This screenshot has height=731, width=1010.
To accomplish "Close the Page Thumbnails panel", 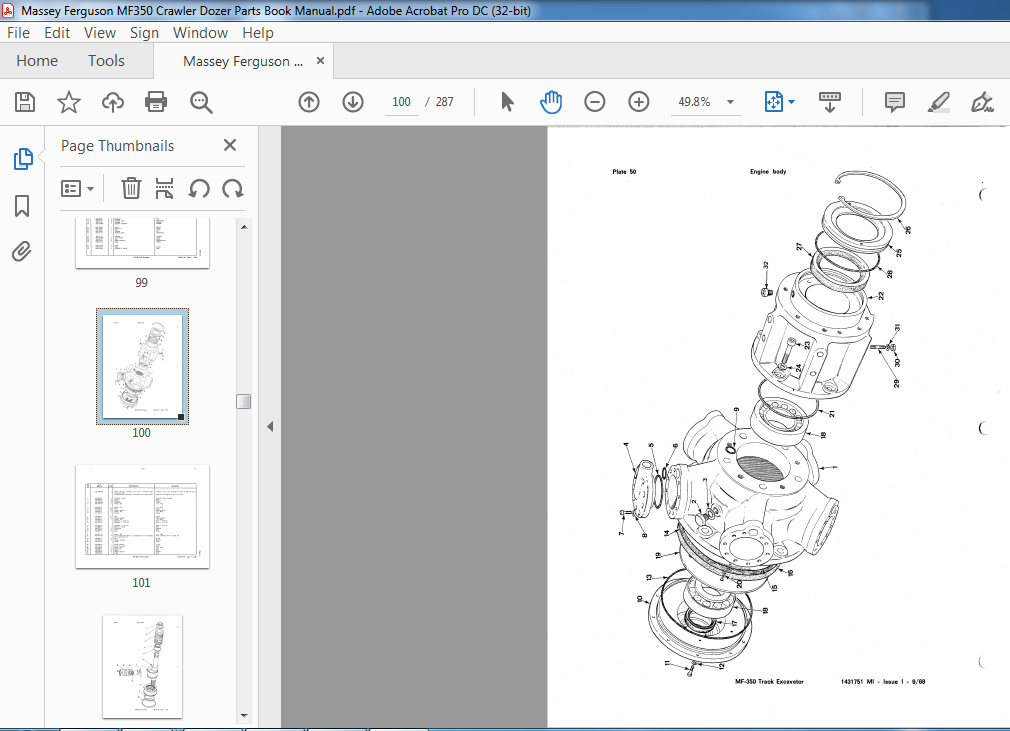I will 230,146.
